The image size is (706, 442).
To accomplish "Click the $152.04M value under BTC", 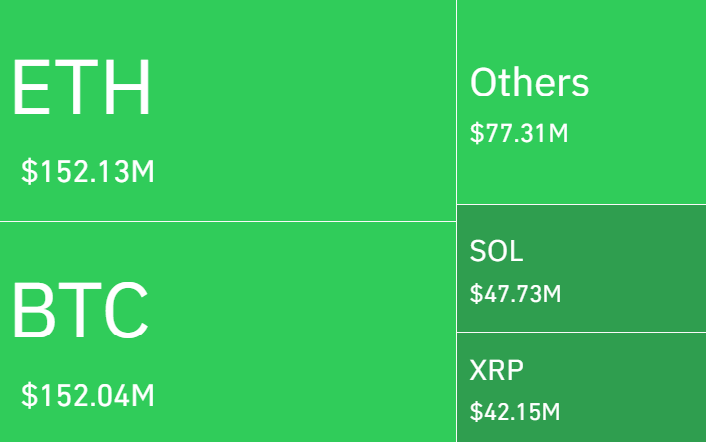I will pyautogui.click(x=88, y=395).
